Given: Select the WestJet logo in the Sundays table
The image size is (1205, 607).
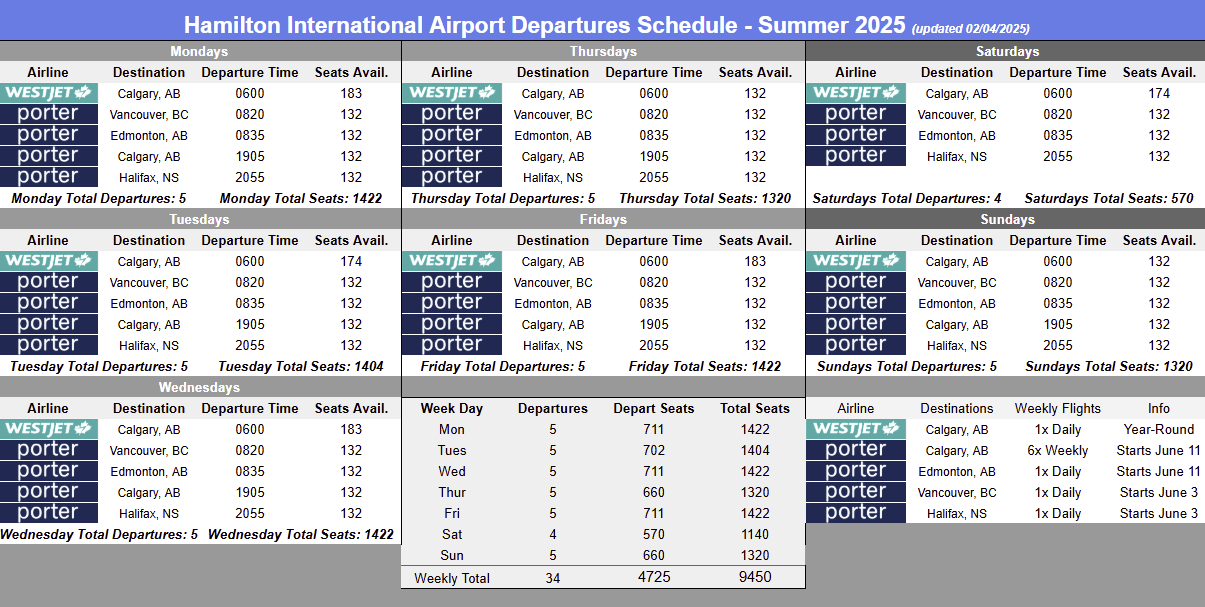Looking at the screenshot, I should [856, 261].
